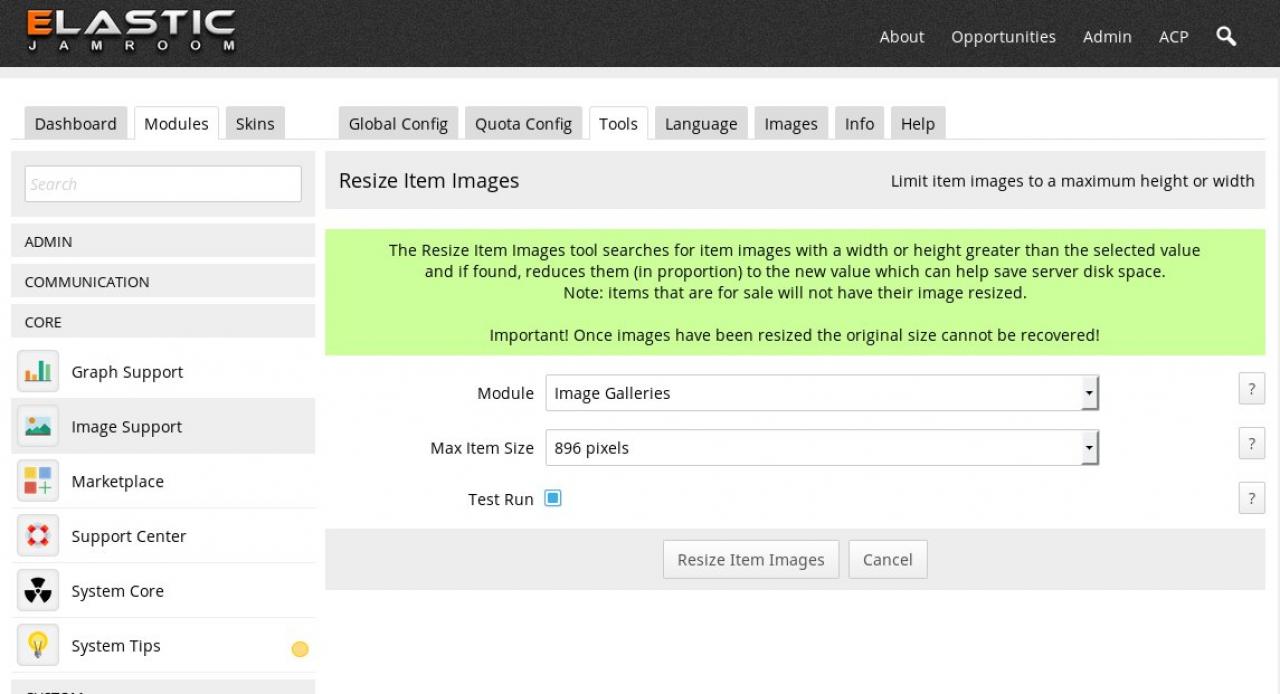Click the Cancel button
This screenshot has width=1280, height=694.
click(x=888, y=559)
